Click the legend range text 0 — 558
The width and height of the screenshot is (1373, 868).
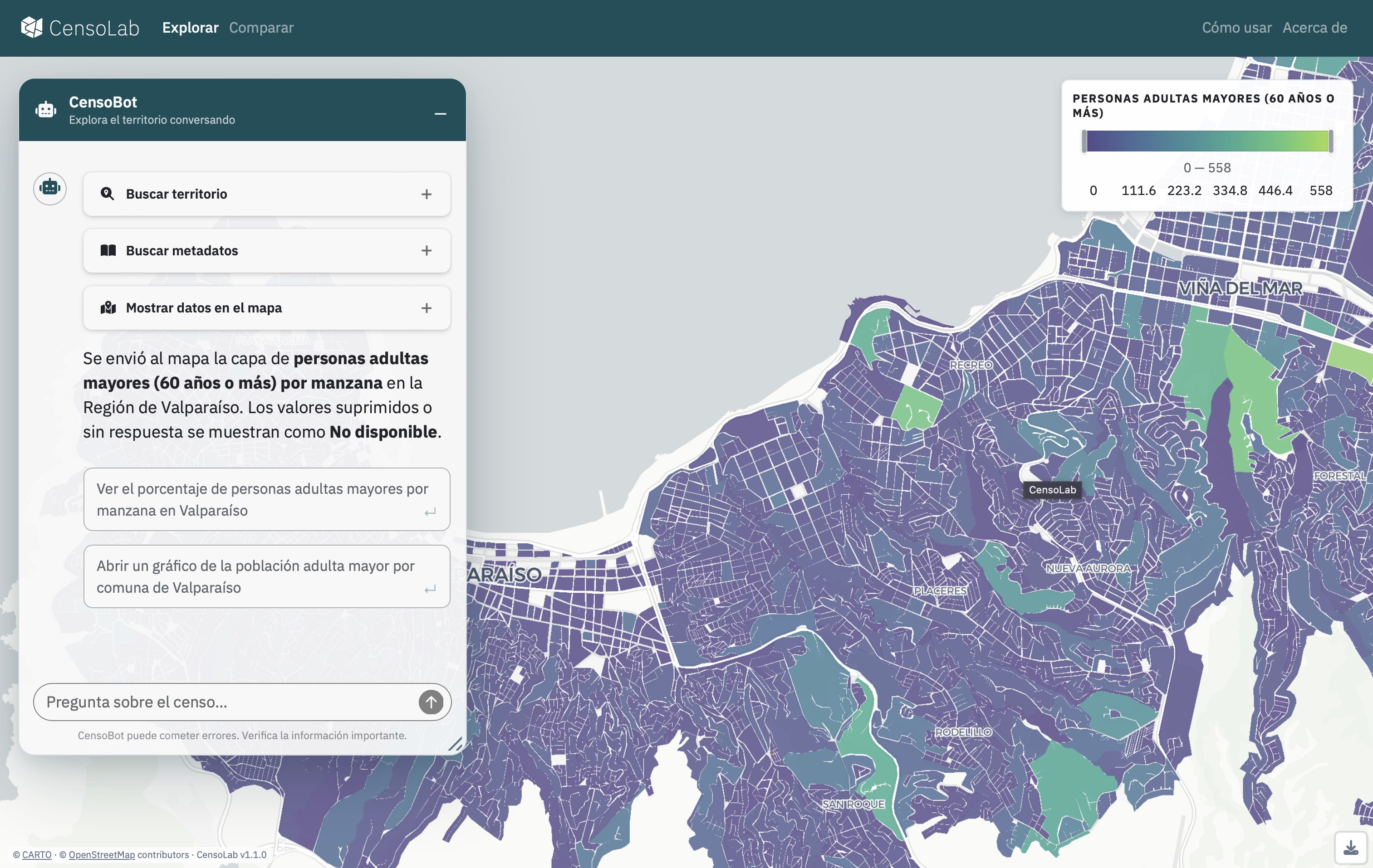(1207, 167)
